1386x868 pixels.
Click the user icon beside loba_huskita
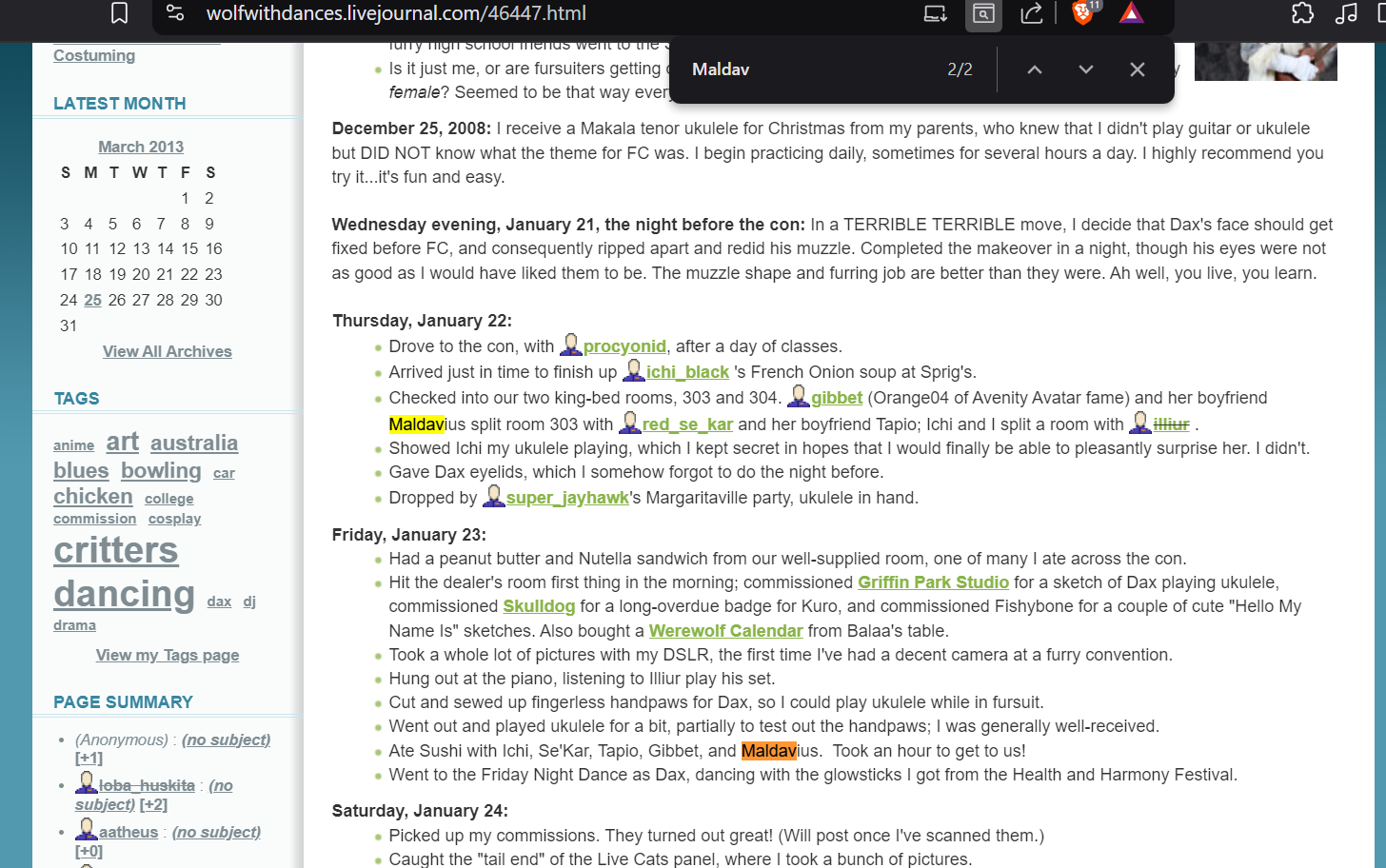pyautogui.click(x=87, y=783)
